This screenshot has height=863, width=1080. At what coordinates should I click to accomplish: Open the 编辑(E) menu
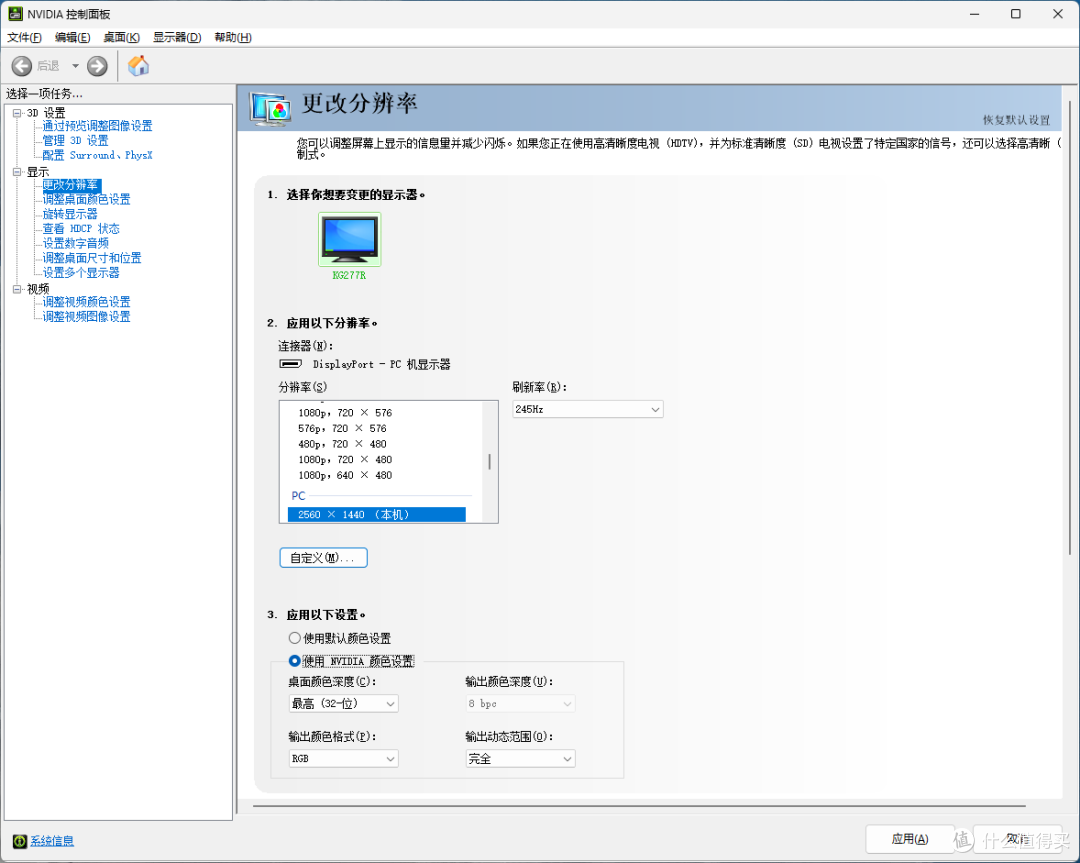tap(72, 37)
